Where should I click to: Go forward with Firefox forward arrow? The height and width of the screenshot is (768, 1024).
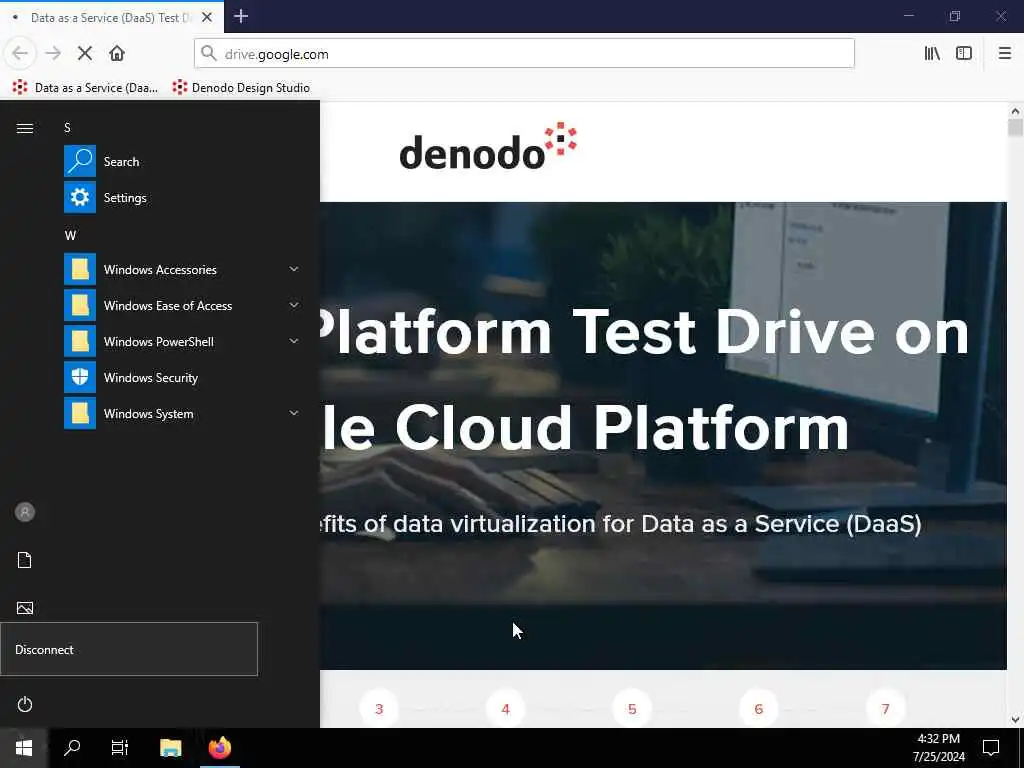coord(54,54)
